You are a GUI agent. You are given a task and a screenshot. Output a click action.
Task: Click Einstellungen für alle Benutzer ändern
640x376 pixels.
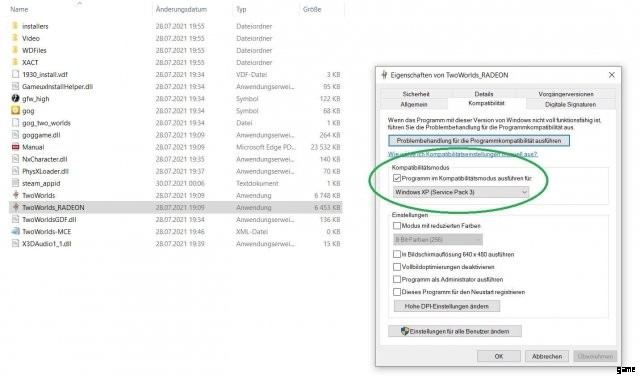pos(455,331)
